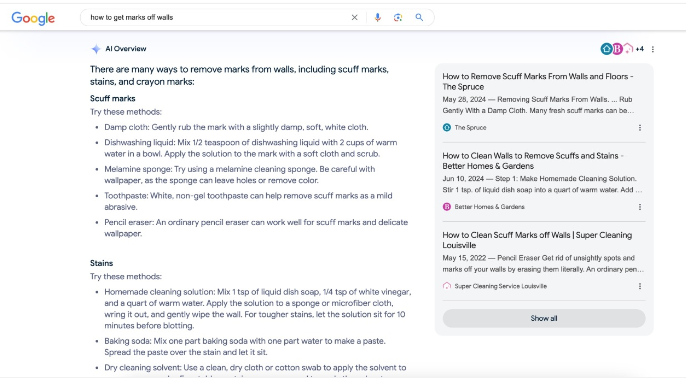Image resolution: width=686 pixels, height=379 pixels.
Task: Open Super Cleaning source avatar at top
Action: pyautogui.click(x=628, y=49)
